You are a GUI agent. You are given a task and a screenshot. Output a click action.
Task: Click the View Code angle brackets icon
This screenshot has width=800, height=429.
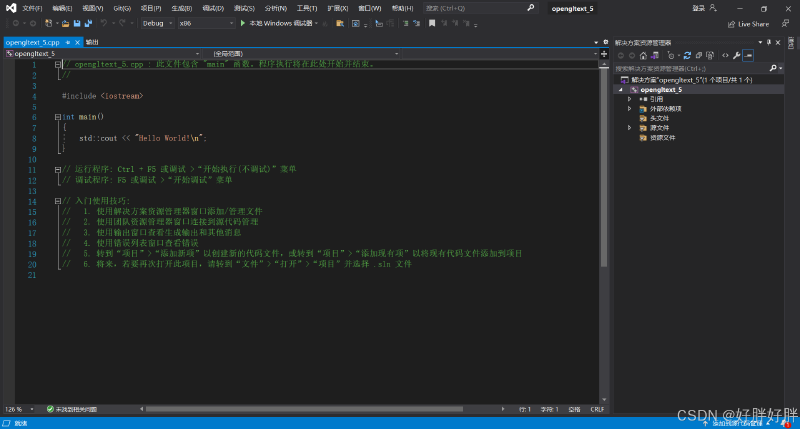725,56
